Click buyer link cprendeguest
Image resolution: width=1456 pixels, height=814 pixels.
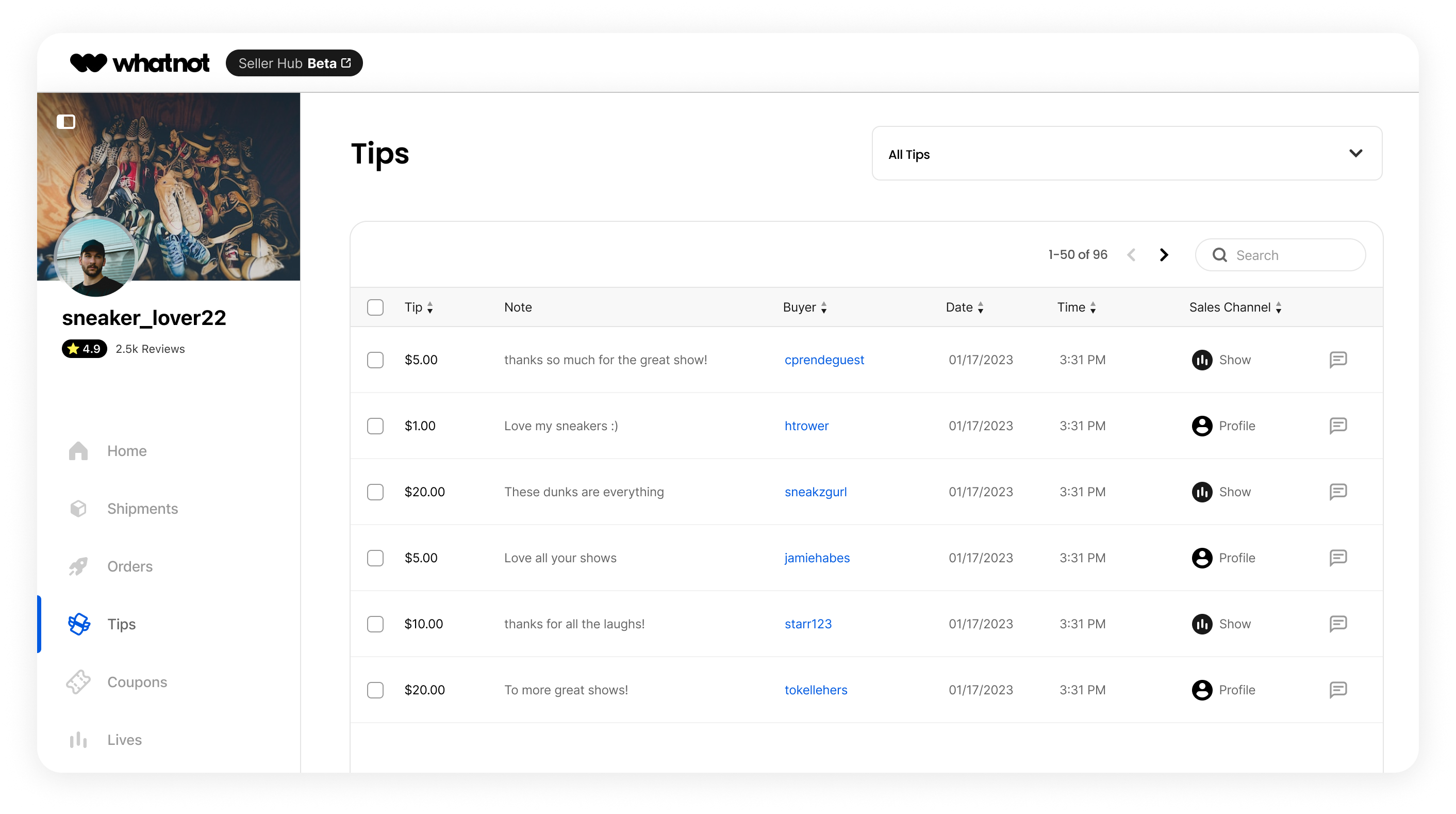(x=824, y=359)
